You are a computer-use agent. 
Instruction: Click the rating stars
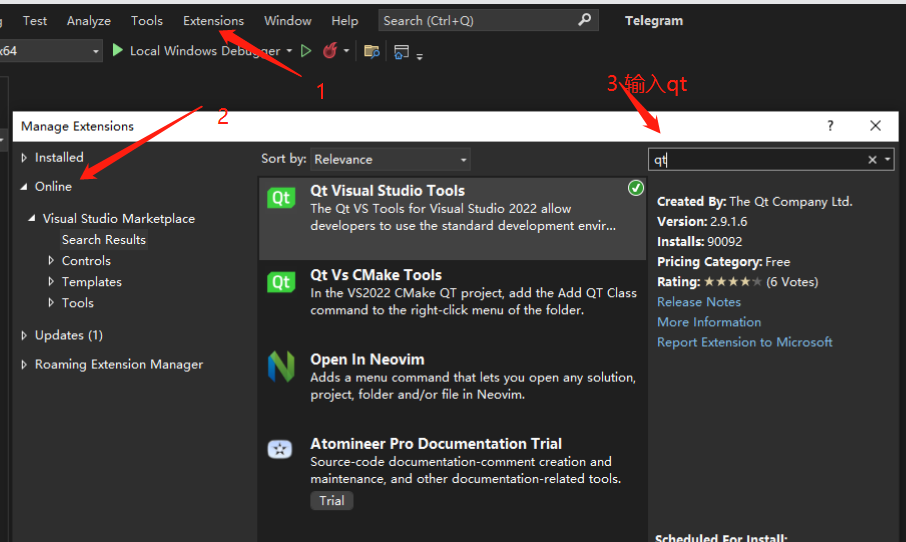733,282
